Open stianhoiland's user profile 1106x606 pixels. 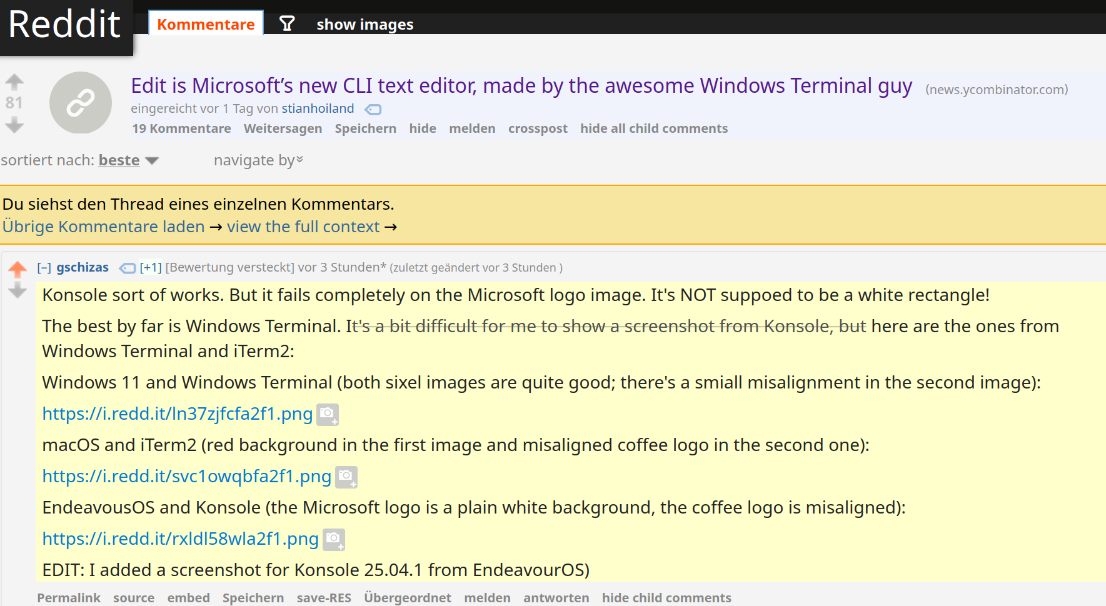coord(317,109)
